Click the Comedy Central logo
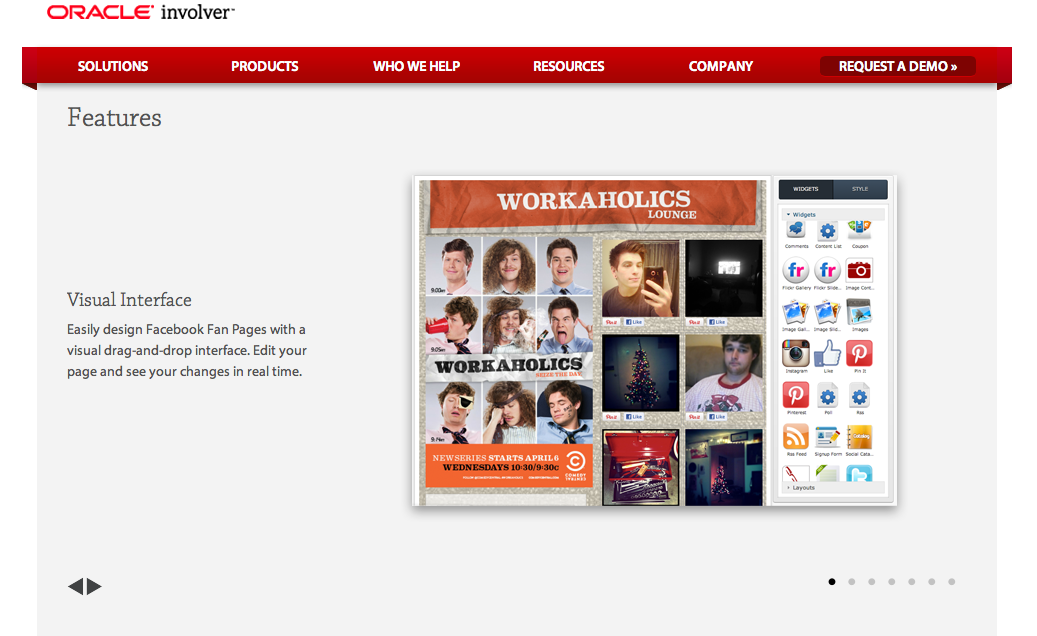This screenshot has width=1037, height=636. coord(576,465)
